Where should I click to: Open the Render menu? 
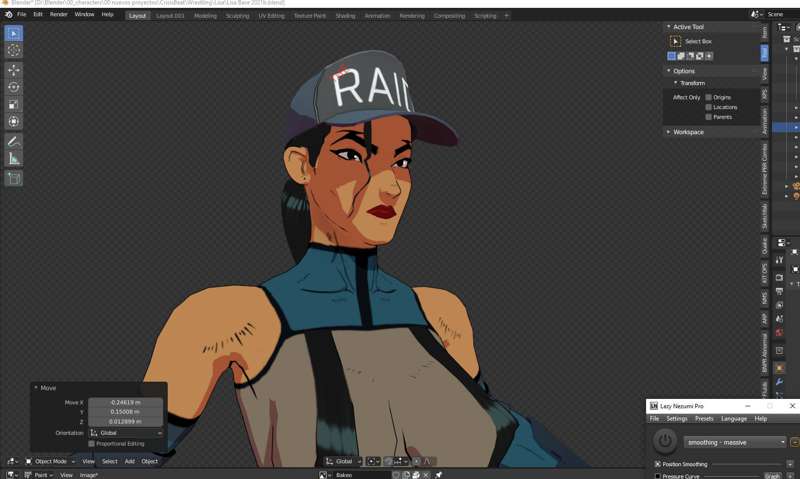coord(59,15)
